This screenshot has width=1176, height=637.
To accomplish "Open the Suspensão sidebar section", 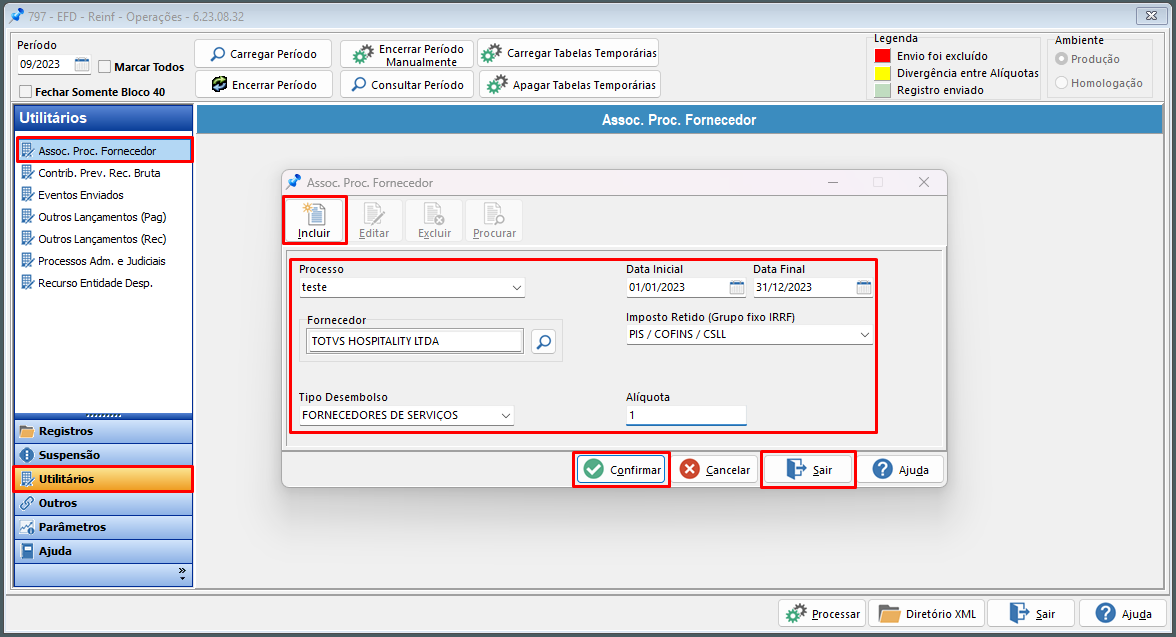I will coord(104,455).
